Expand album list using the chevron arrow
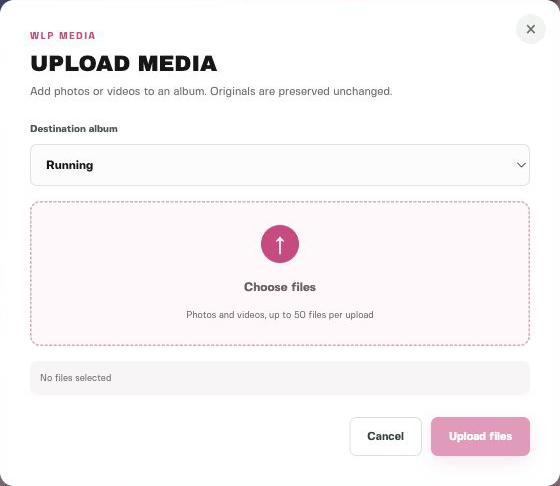Viewport: 560px width, 486px height. pyautogui.click(x=521, y=165)
